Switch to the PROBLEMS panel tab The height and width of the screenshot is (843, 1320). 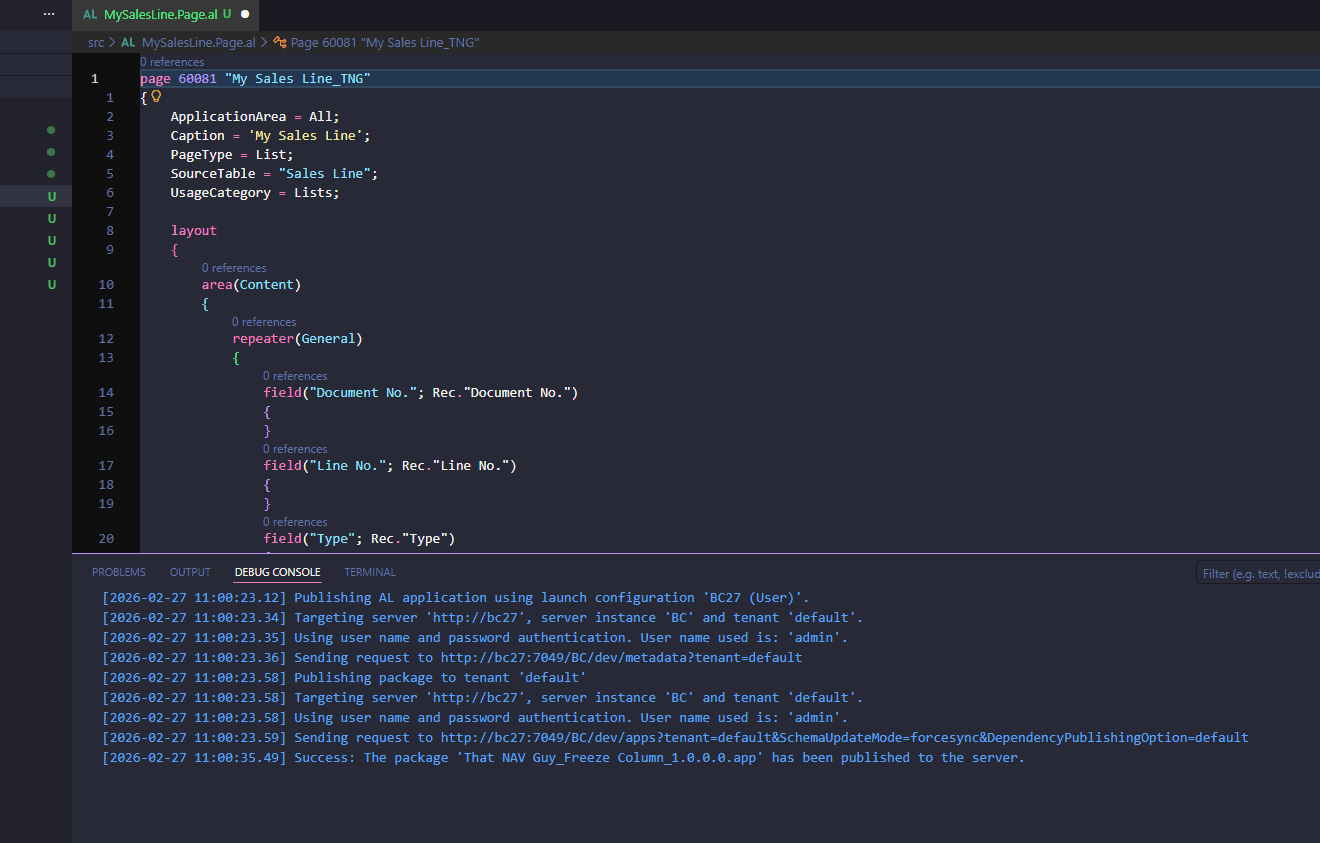(x=118, y=572)
